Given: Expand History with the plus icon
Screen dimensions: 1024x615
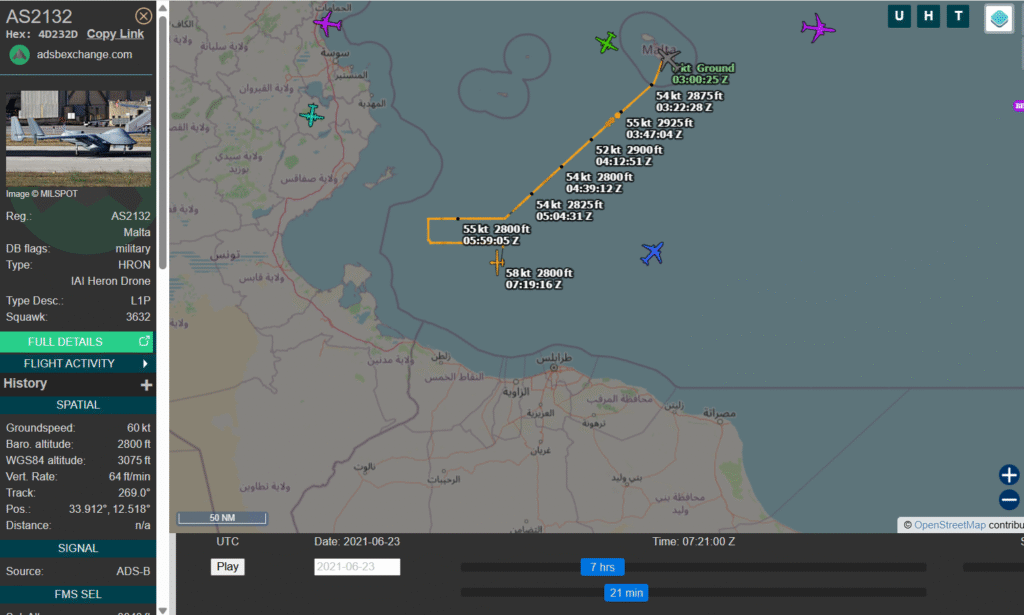Looking at the screenshot, I should 146,384.
